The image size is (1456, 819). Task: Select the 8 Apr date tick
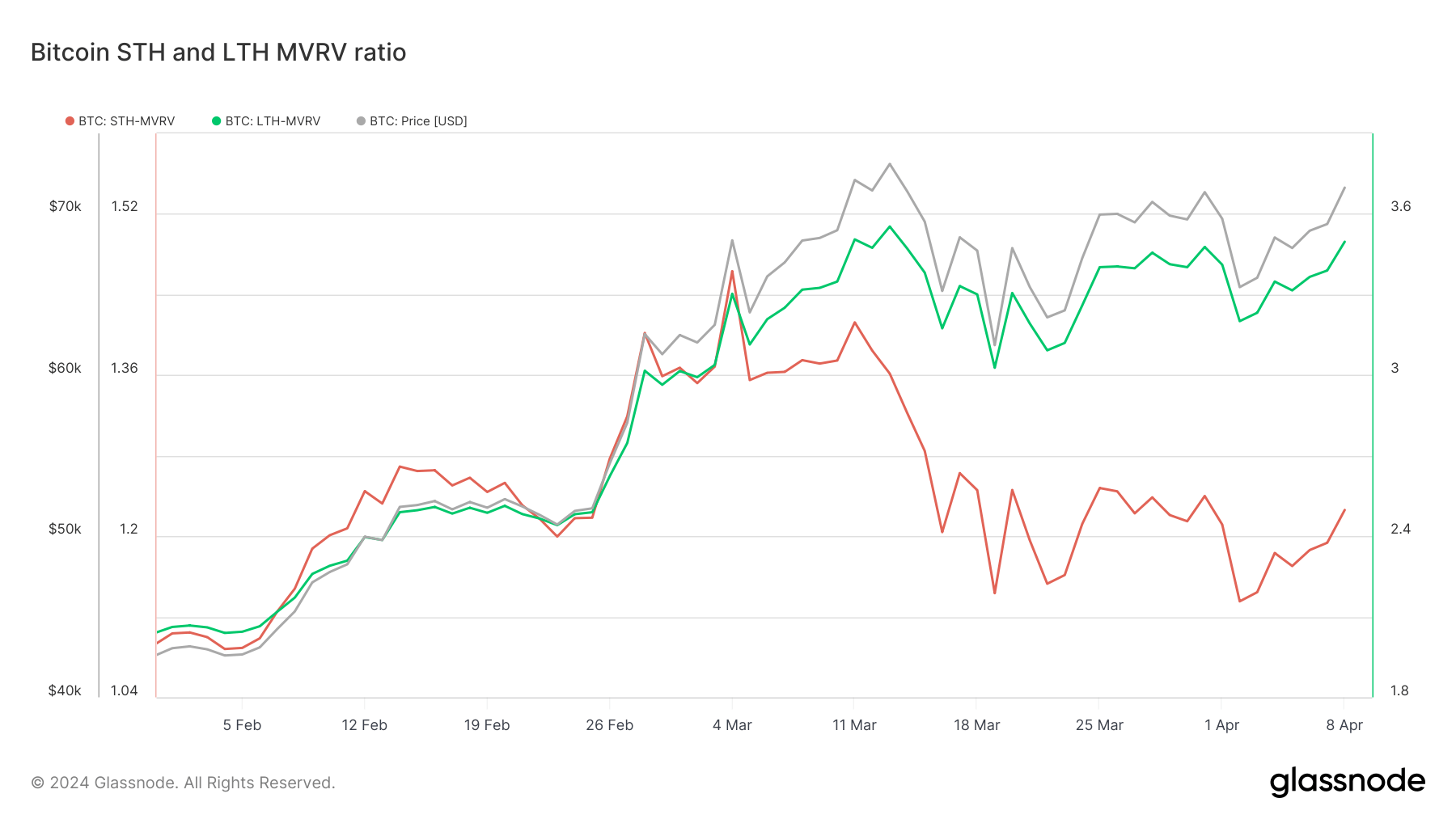click(1344, 725)
